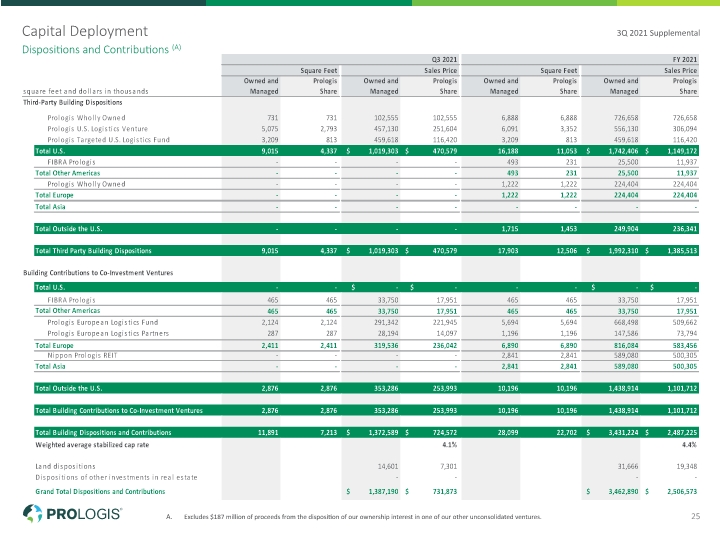Viewport: 720px width, 540px height.
Task: Select the value 500,305 in the Nippon Prologis REIT row
Action: tap(685, 355)
